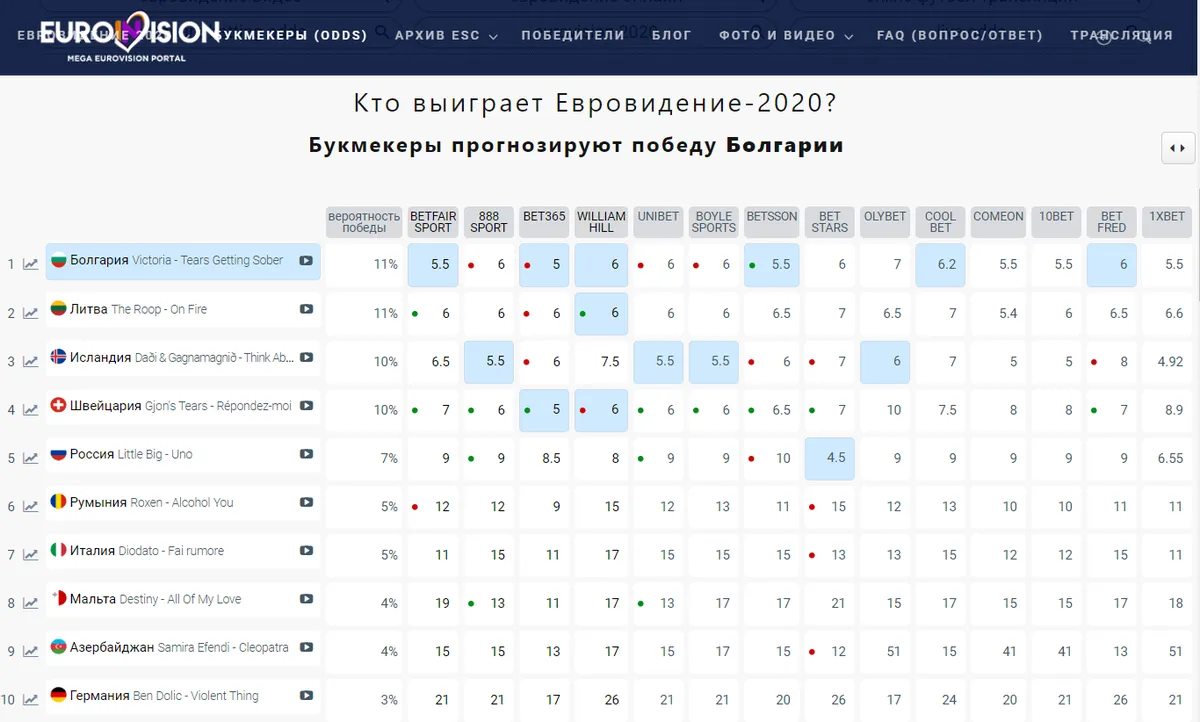Play the Roxen - Alcohol You video
This screenshot has height=722, width=1200.
coord(306,502)
